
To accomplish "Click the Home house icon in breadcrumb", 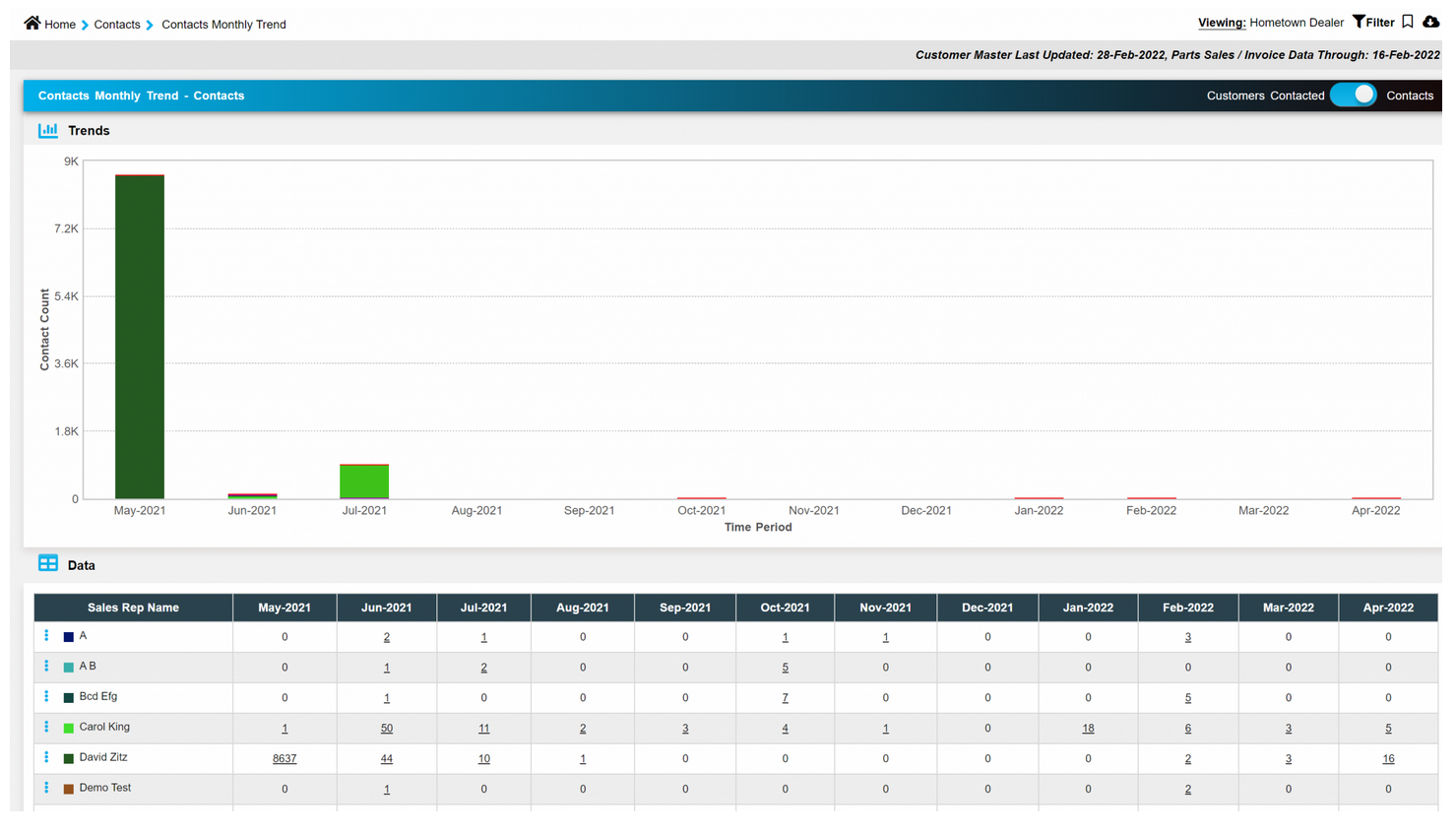I will point(32,23).
